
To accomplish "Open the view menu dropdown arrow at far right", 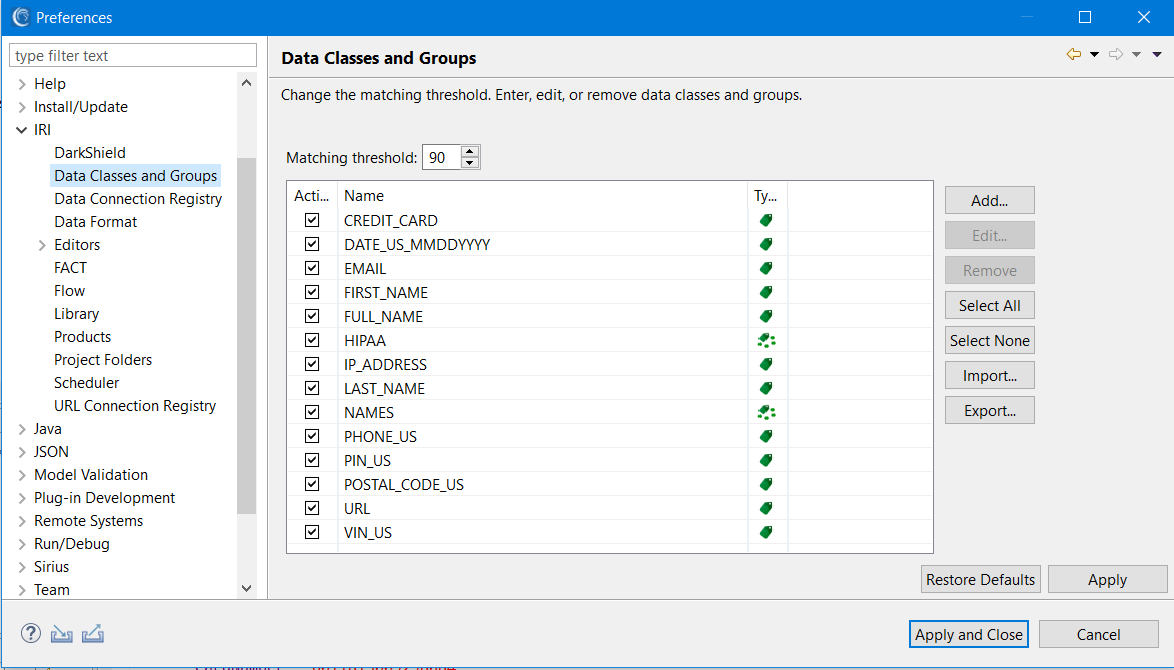I will coord(1157,54).
